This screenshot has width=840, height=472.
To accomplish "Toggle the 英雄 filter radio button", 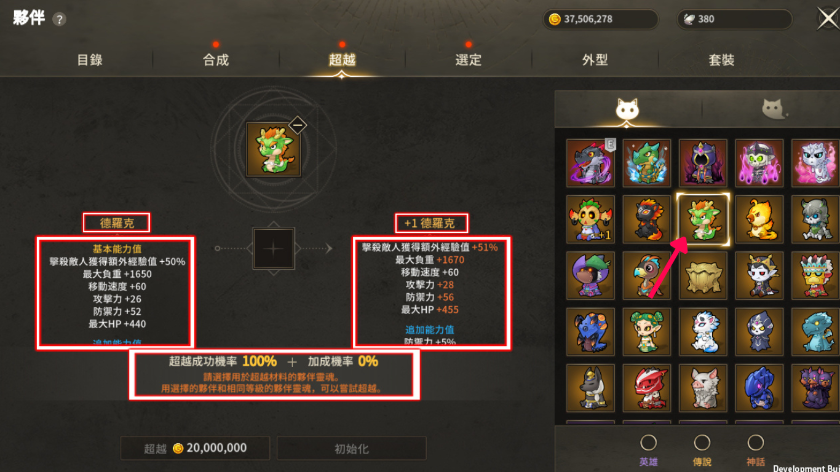I will coord(648,443).
